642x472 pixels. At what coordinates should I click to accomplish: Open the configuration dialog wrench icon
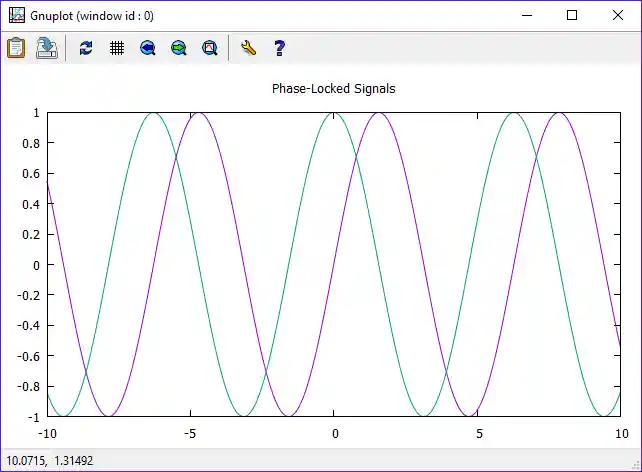click(249, 47)
